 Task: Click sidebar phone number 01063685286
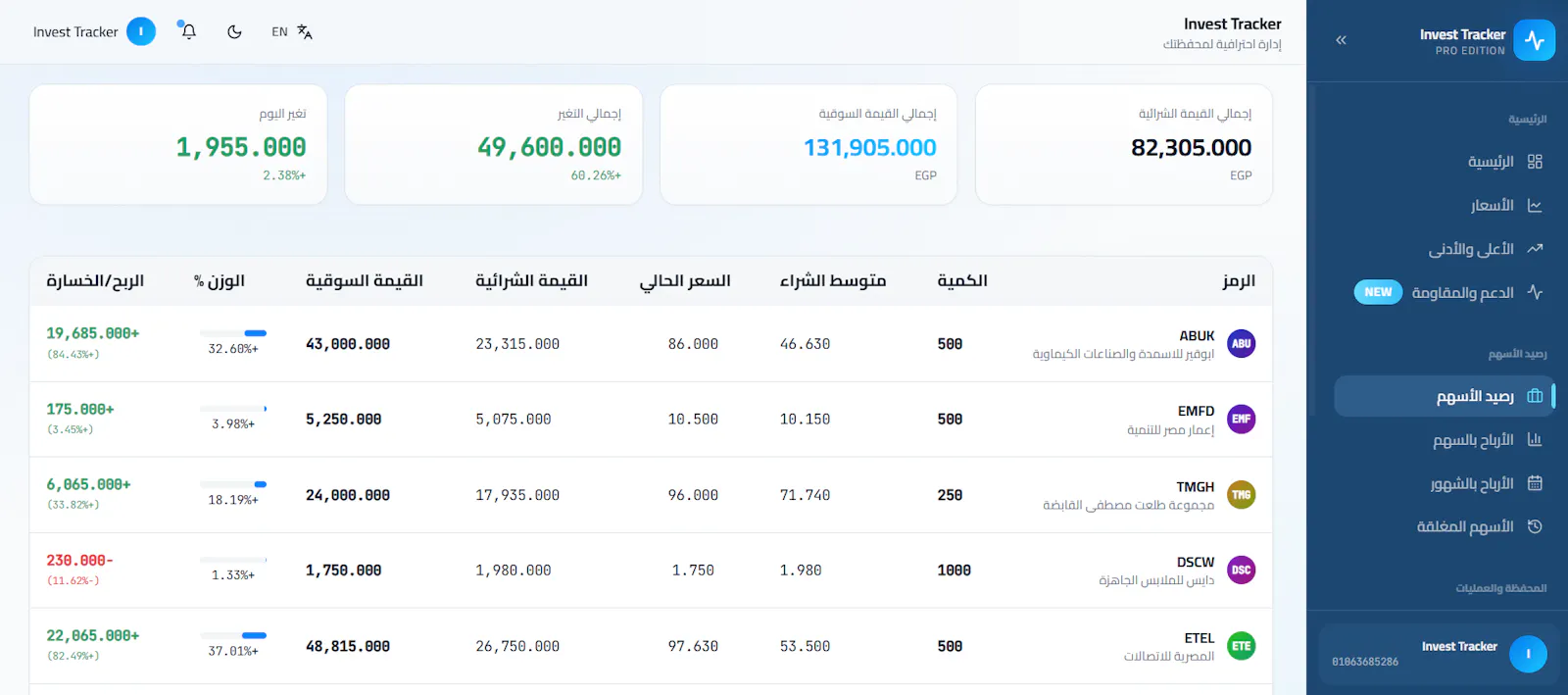click(x=1364, y=662)
